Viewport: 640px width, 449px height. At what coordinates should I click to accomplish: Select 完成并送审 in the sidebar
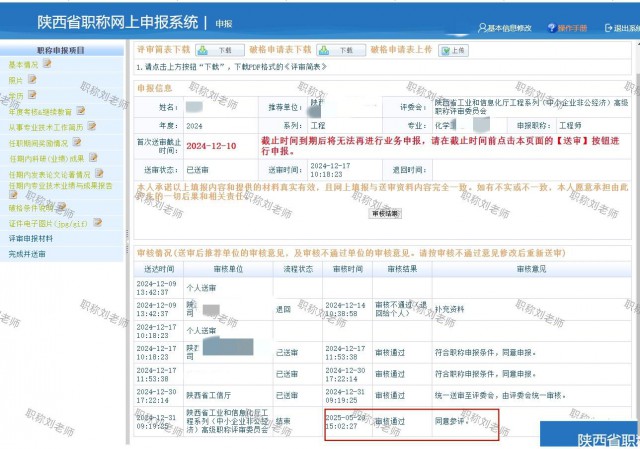(28, 254)
